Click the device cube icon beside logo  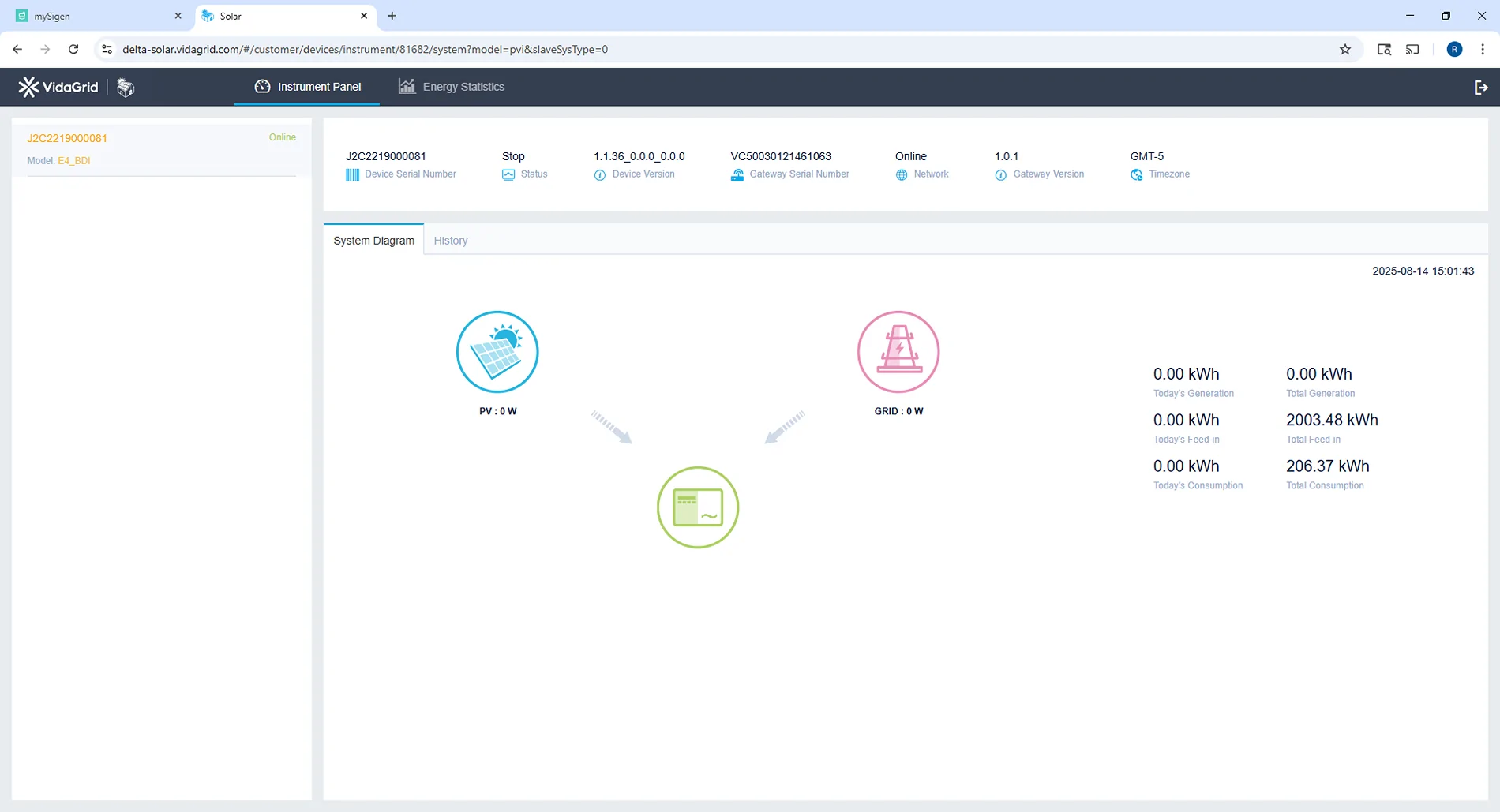tap(126, 88)
